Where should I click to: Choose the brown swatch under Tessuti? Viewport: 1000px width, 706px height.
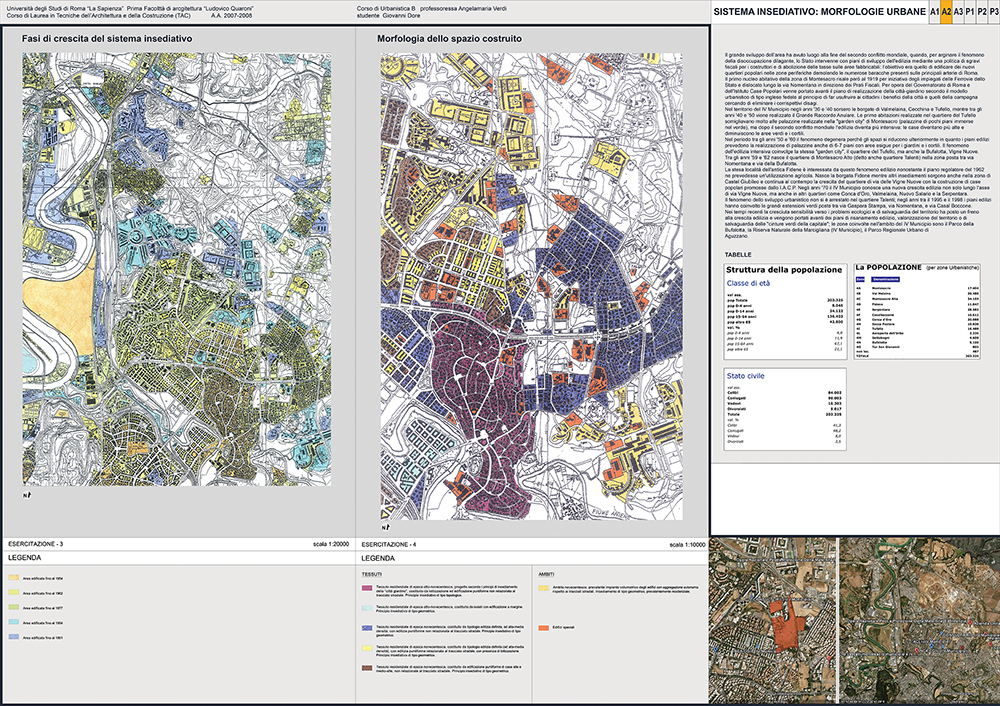[365, 666]
